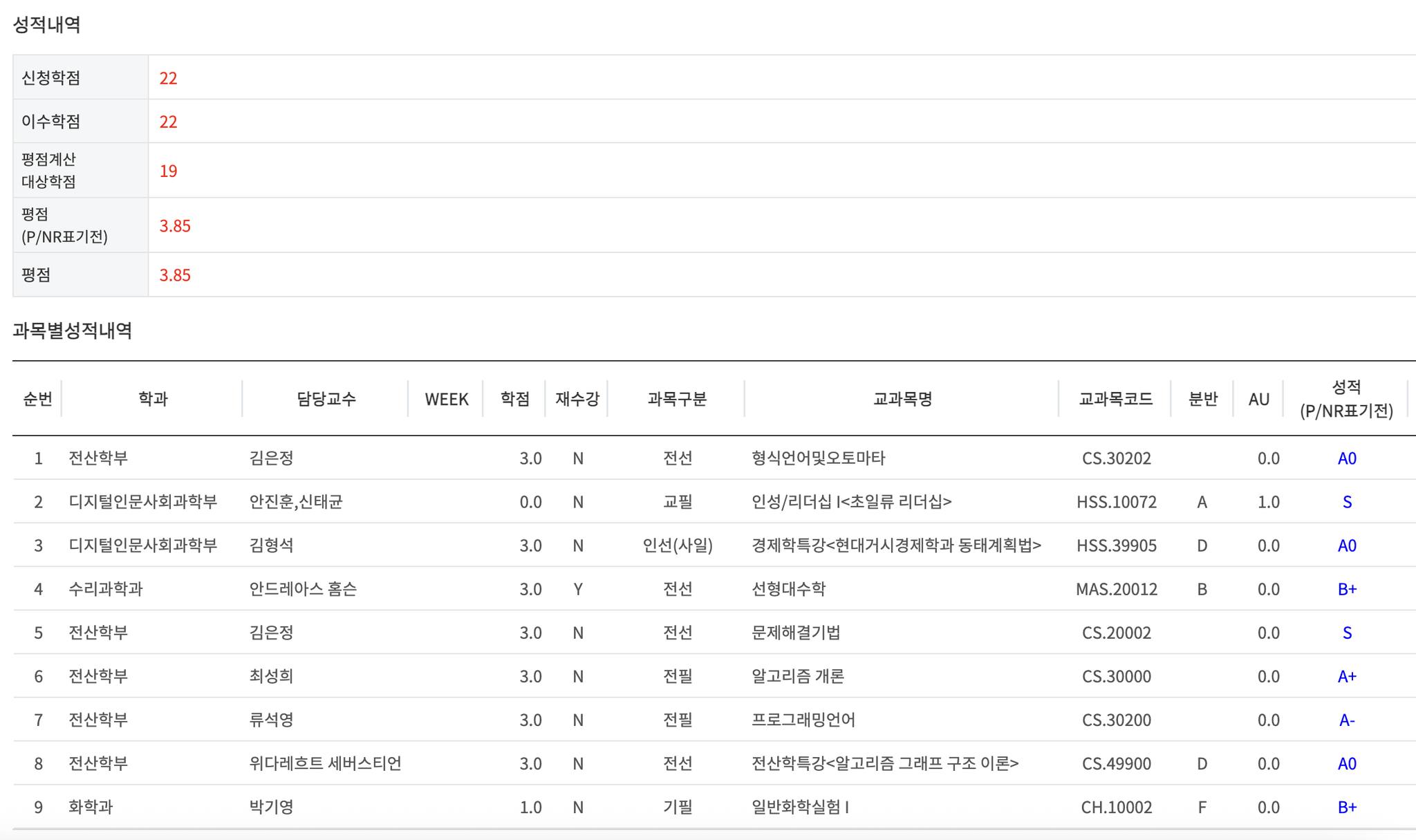
Task: Click the A0 grade for 형식언어및오토마타
Action: (x=1346, y=458)
